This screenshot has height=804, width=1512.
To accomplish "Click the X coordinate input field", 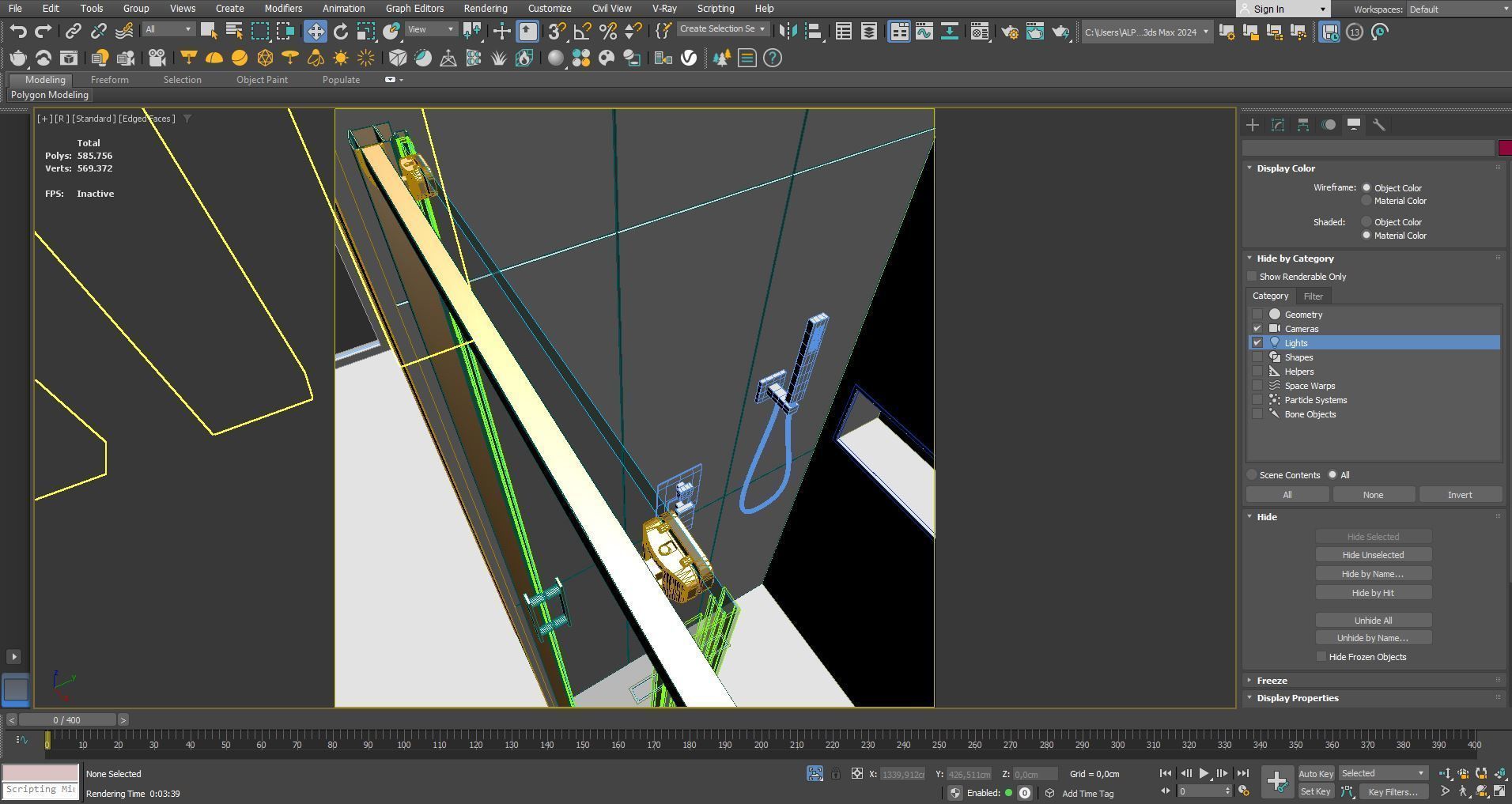I will click(x=902, y=775).
